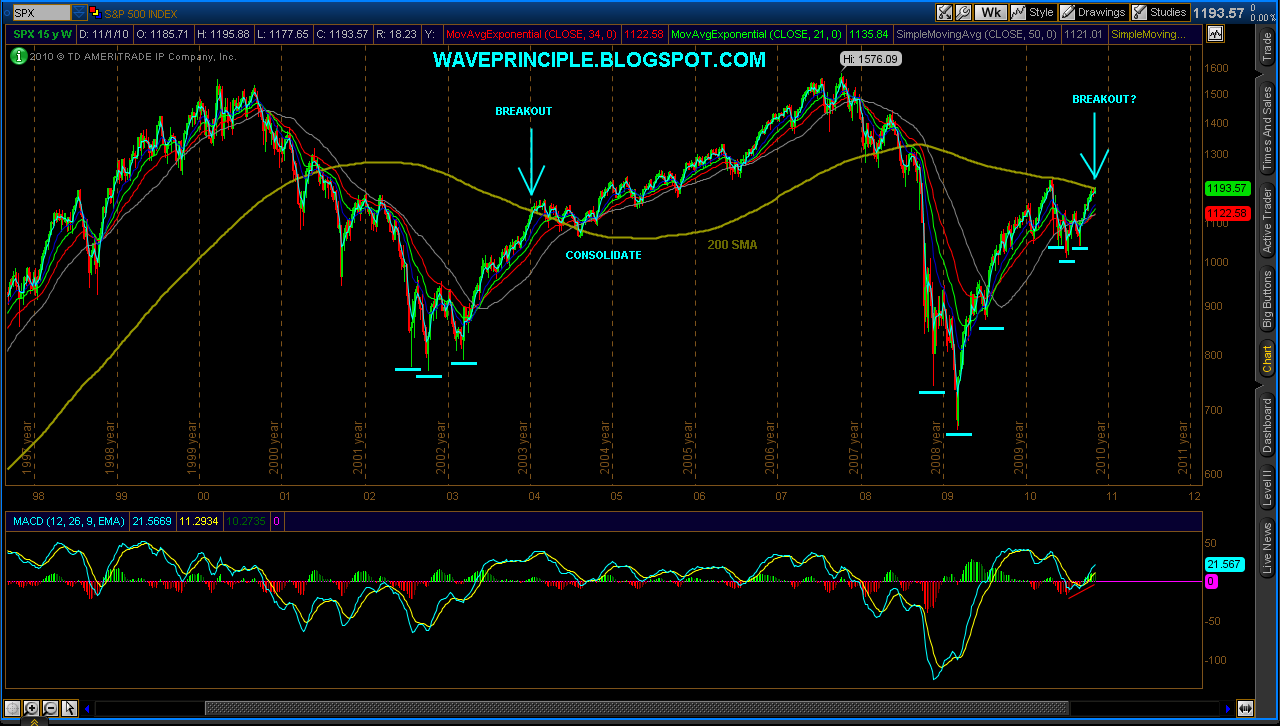This screenshot has width=1280, height=726.
Task: Click the chart settings wrench icon
Action: click(963, 12)
